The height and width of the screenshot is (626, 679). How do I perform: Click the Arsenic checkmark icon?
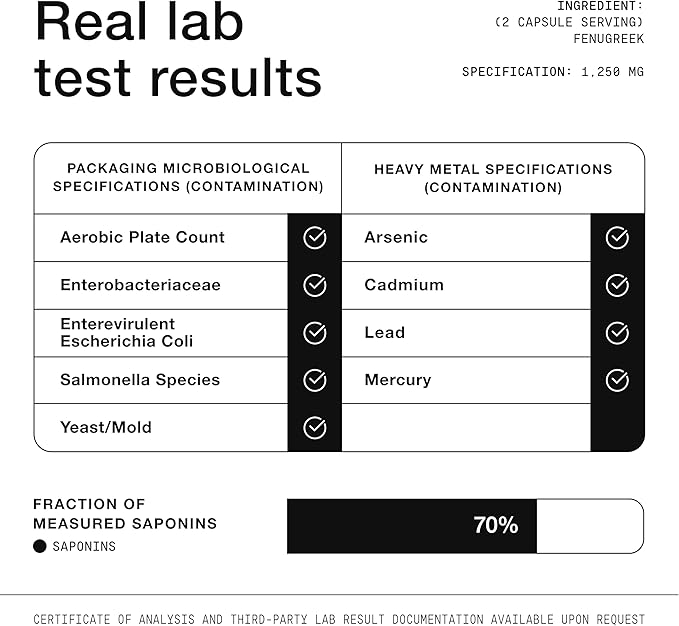tap(618, 238)
